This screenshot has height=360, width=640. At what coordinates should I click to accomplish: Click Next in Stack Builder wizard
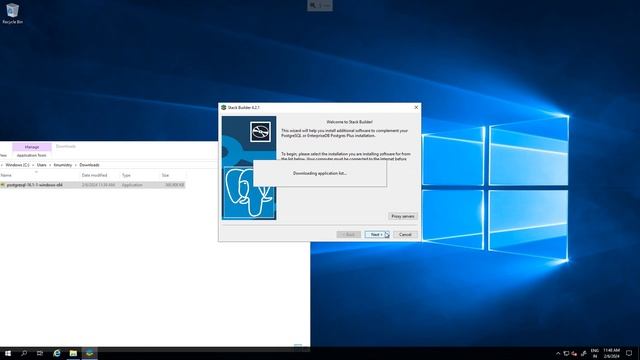377,234
